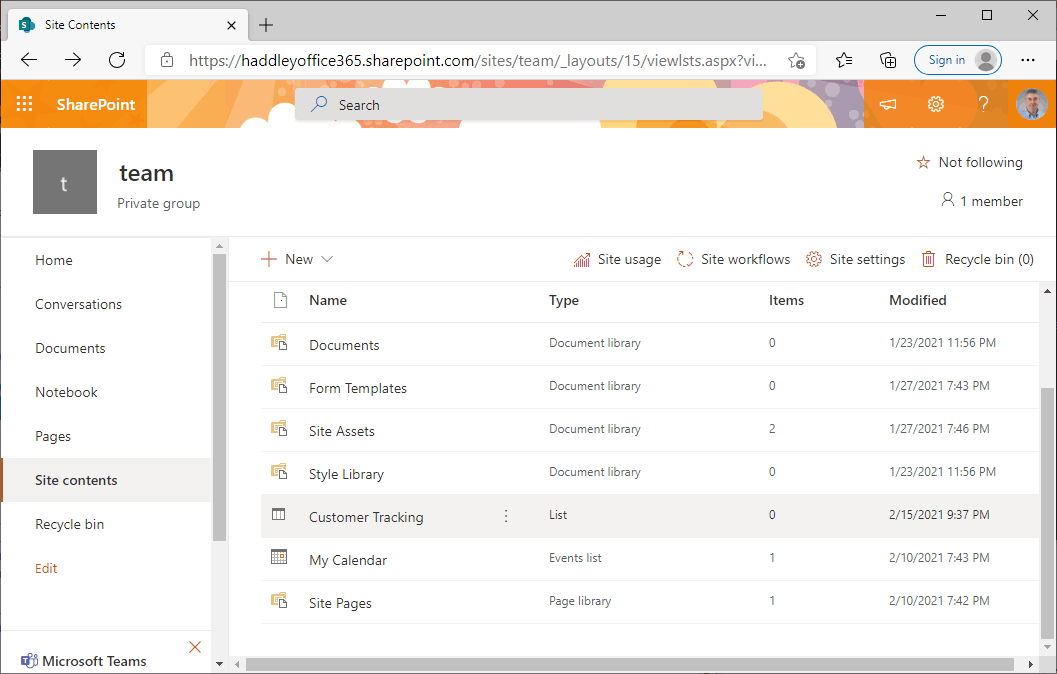Select Notebook in left navigation
Screen dimensions: 1057x674
pos(66,392)
